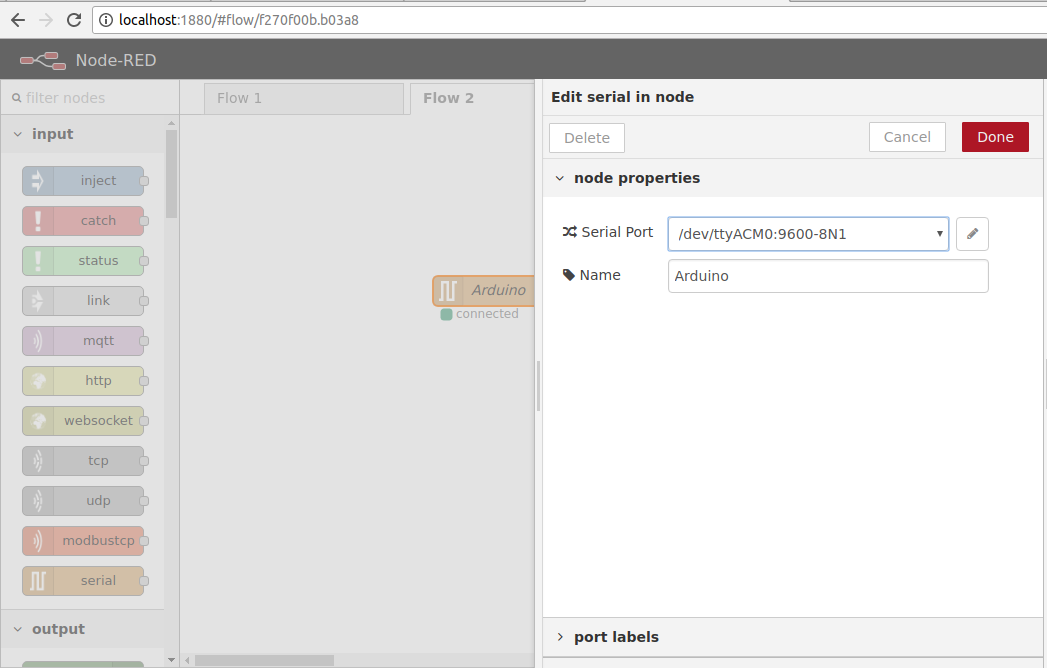Image resolution: width=1047 pixels, height=668 pixels.
Task: Click the 'Edit serial in node' title
Action: click(622, 98)
